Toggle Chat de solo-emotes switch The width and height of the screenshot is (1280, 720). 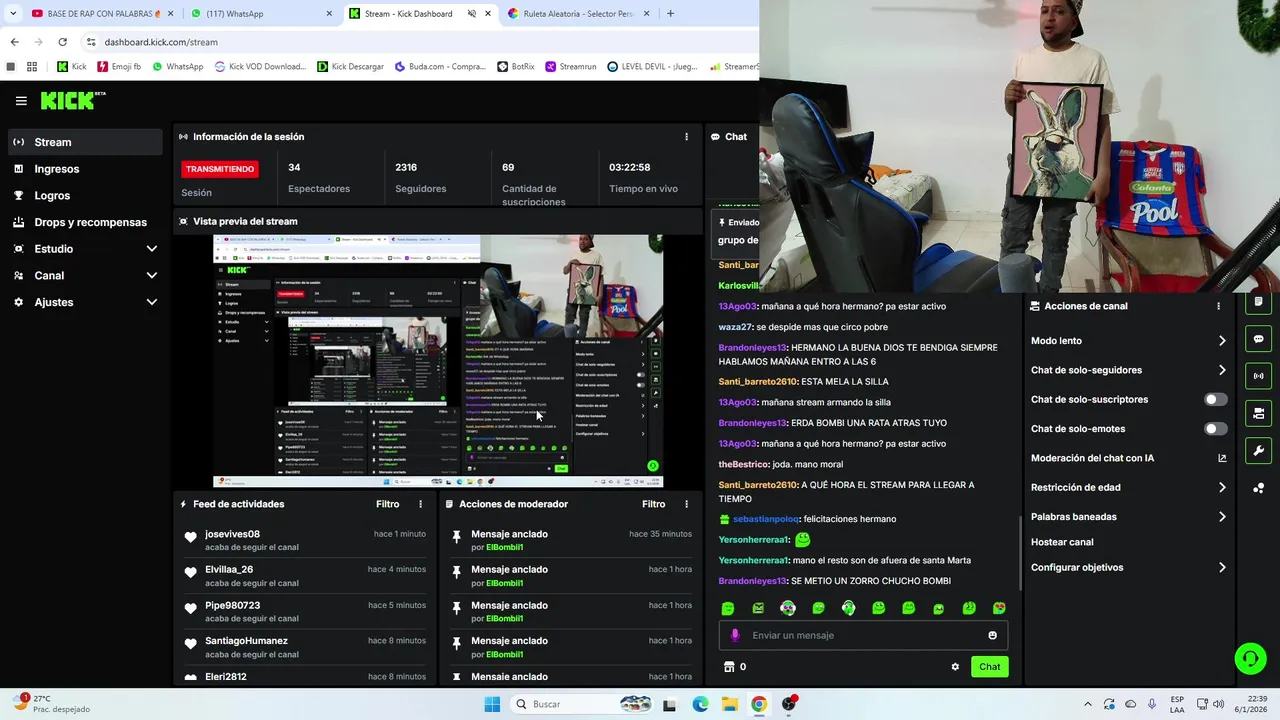(1215, 429)
